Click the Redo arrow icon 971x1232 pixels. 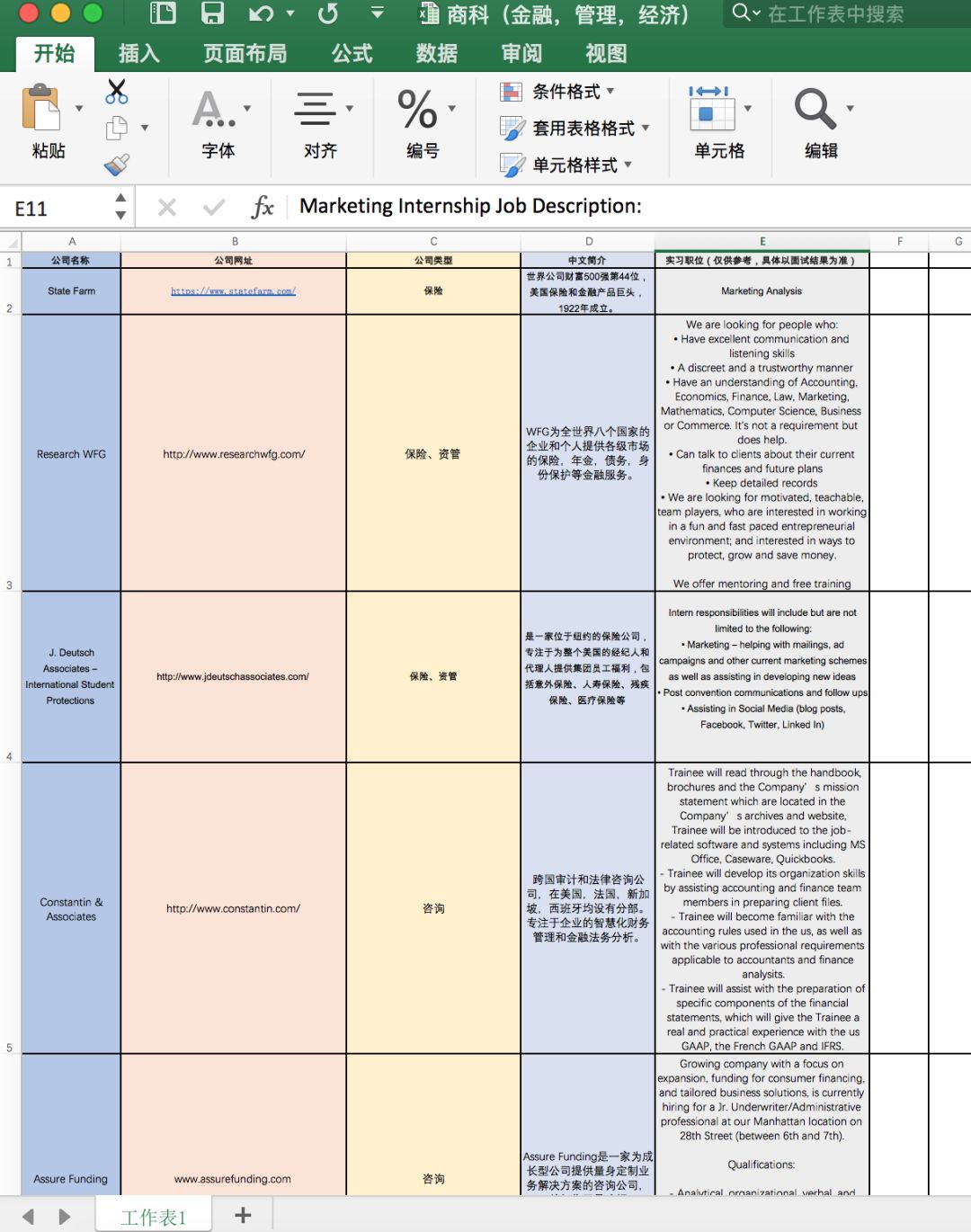tap(328, 13)
